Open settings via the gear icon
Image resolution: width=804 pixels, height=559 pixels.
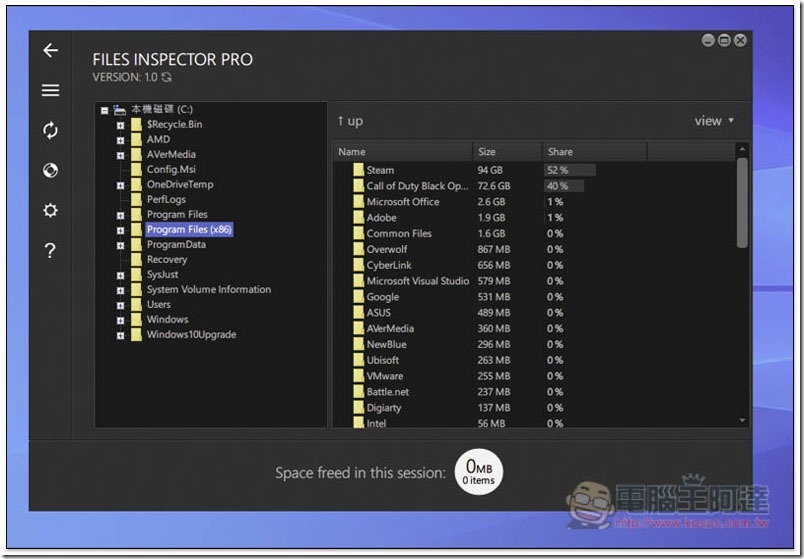point(50,210)
